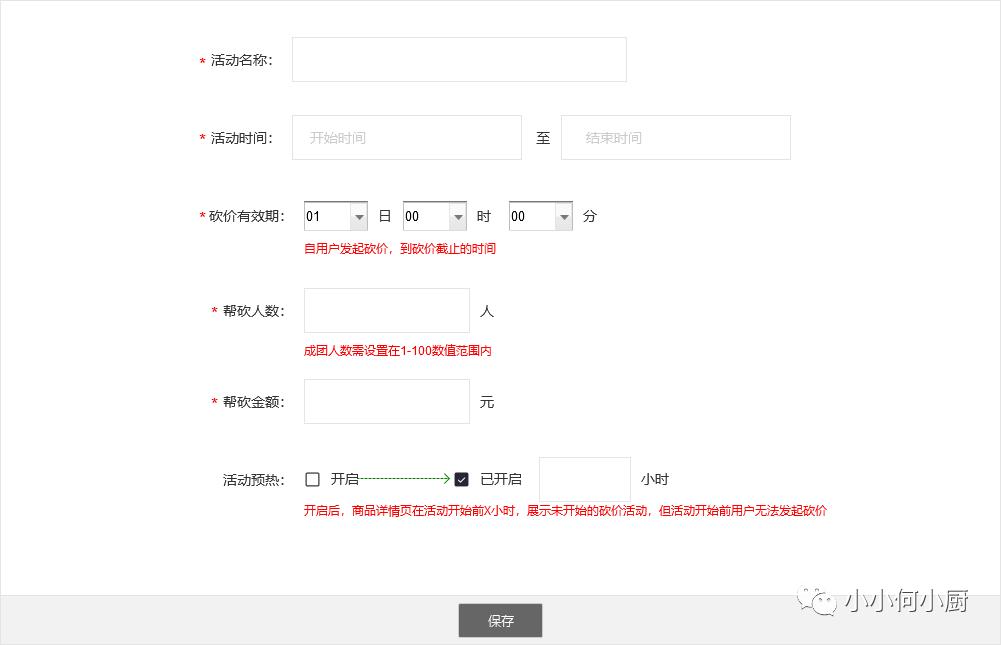This screenshot has height=645, width=1001.
Task: Click the dropdown arrow of the 分 selector
Action: coord(563,216)
